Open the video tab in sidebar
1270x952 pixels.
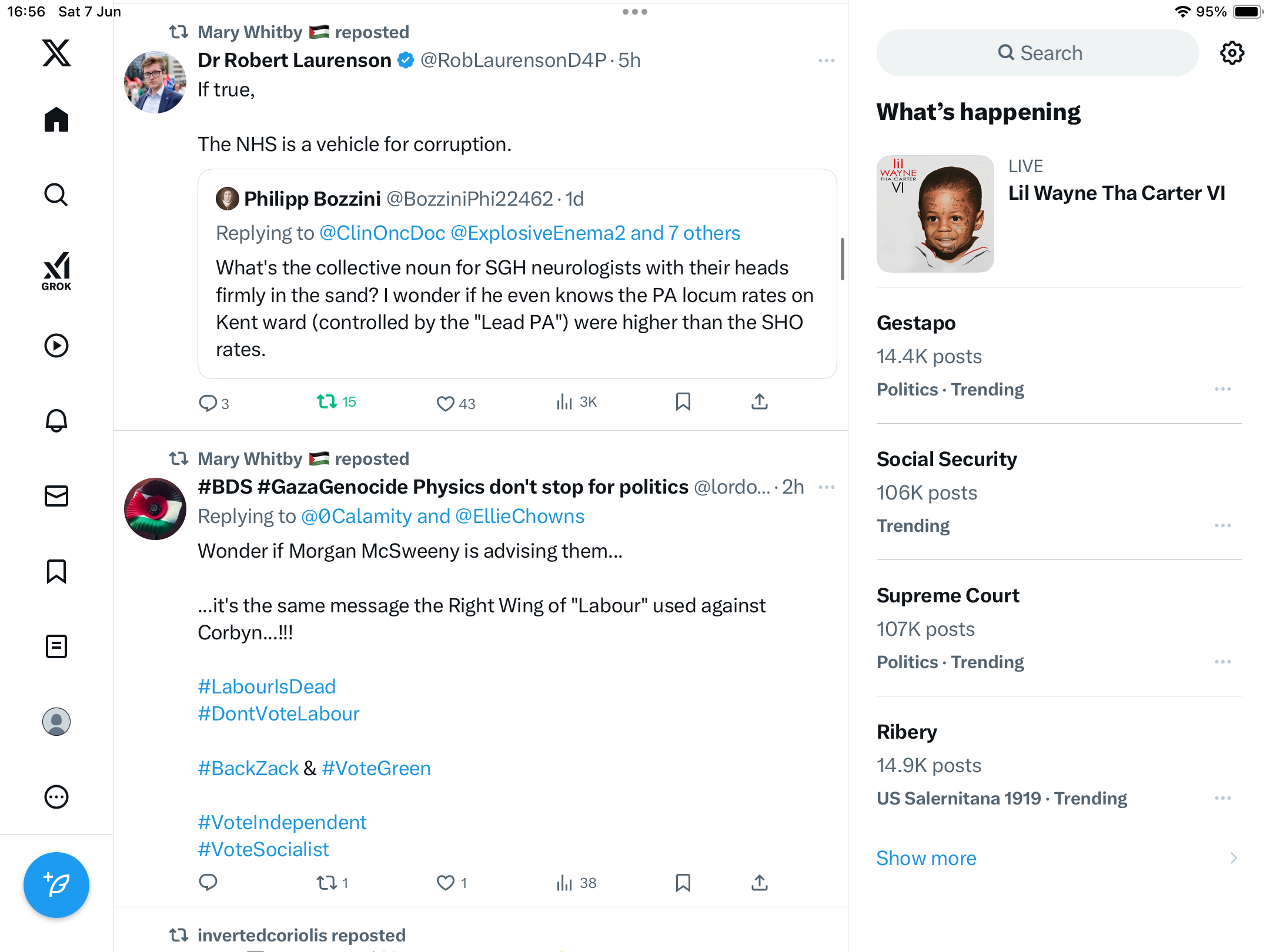(x=56, y=346)
